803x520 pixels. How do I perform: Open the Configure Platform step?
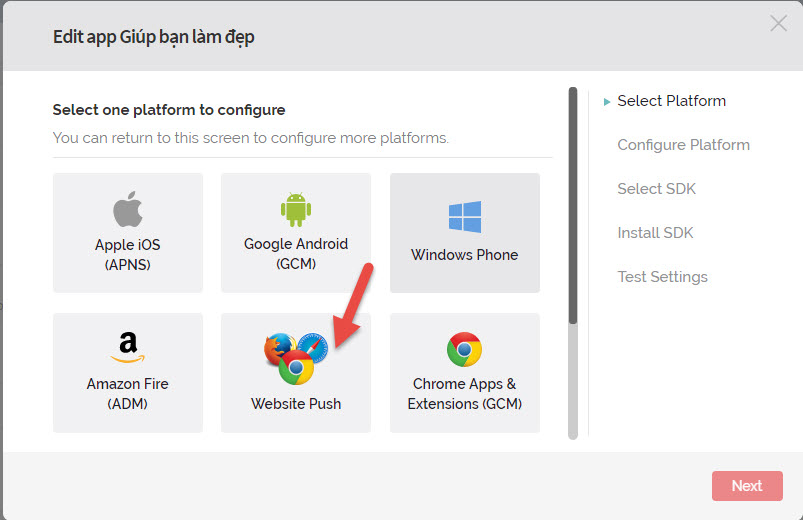tap(683, 145)
